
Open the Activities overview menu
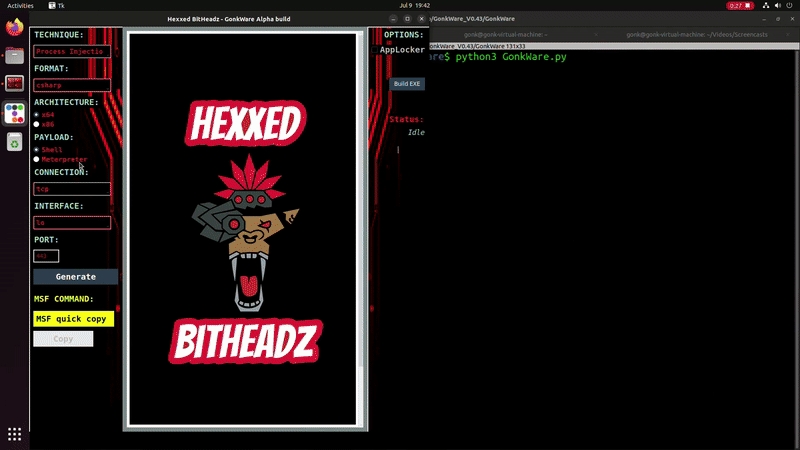[x=21, y=5]
